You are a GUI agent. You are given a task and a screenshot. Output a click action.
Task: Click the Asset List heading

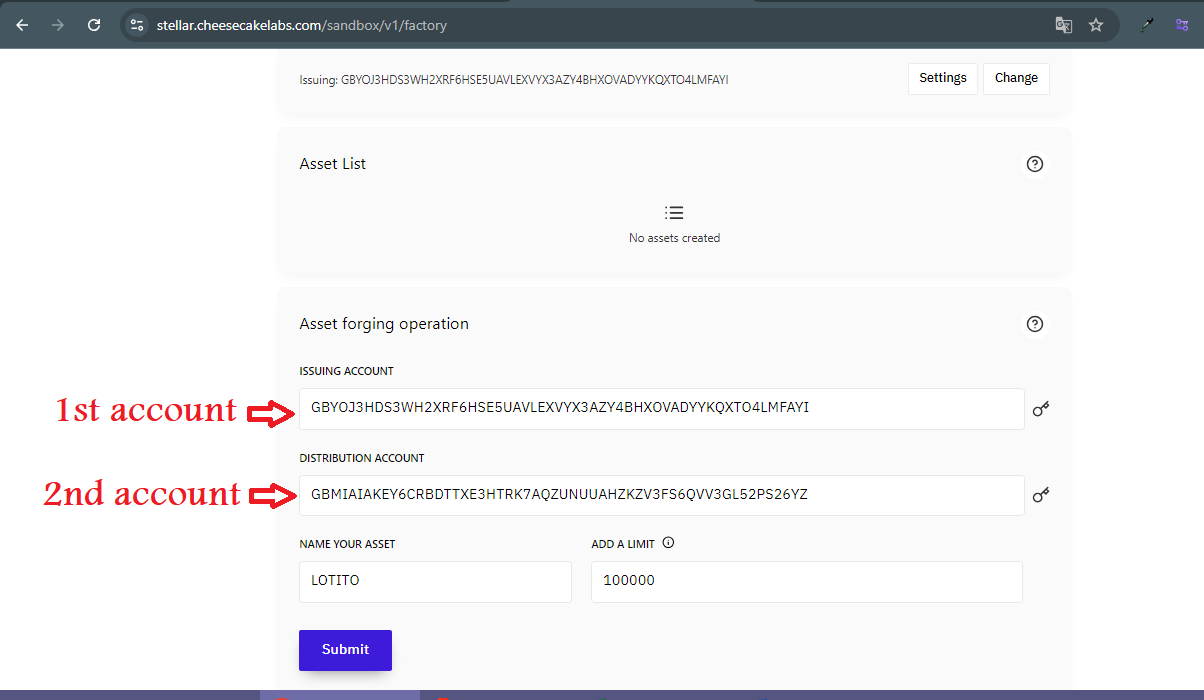coord(333,164)
